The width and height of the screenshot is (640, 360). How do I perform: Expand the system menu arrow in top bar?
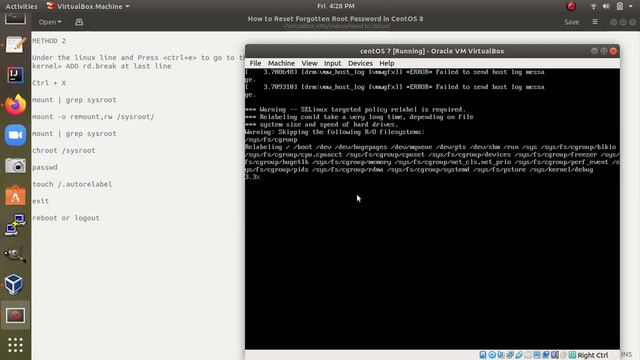(x=631, y=7)
